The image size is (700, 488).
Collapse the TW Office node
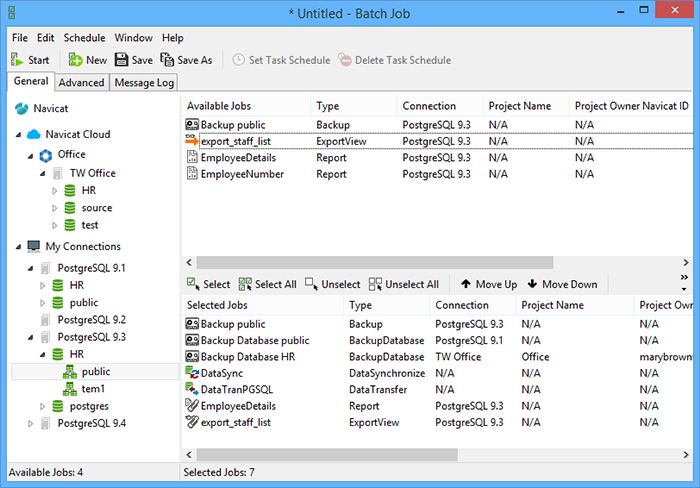pos(42,174)
